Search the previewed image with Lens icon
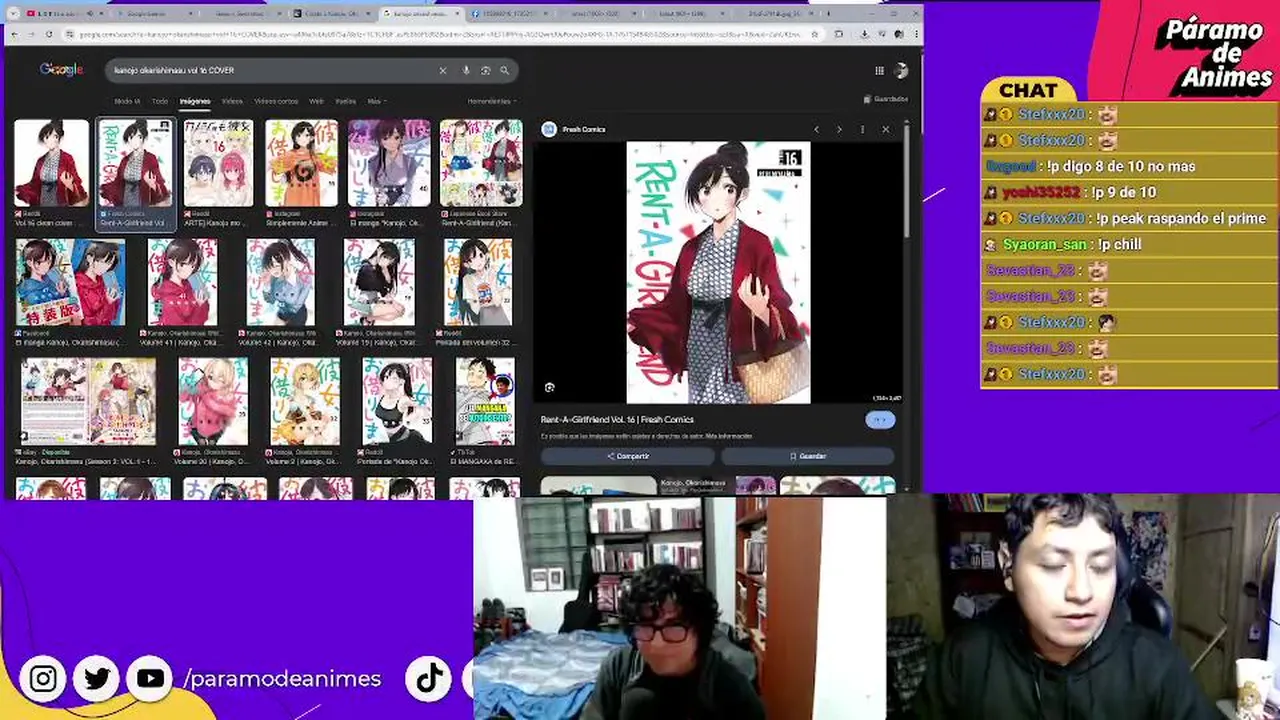1280x720 pixels. pyautogui.click(x=549, y=387)
